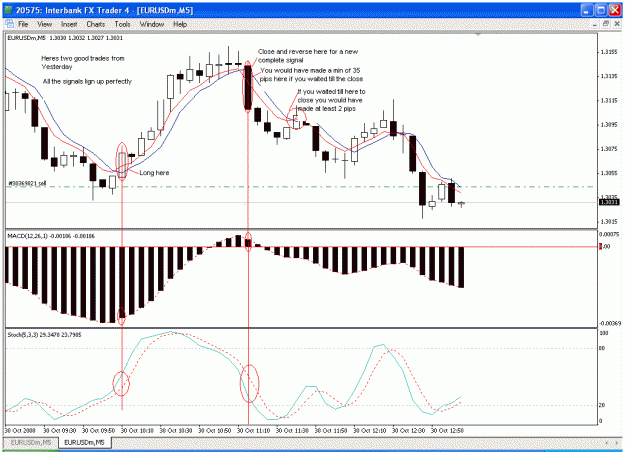Viewport: 625px width, 452px height.
Task: Click the 30 Oct 12:50 time axis label
Action: pos(447,430)
